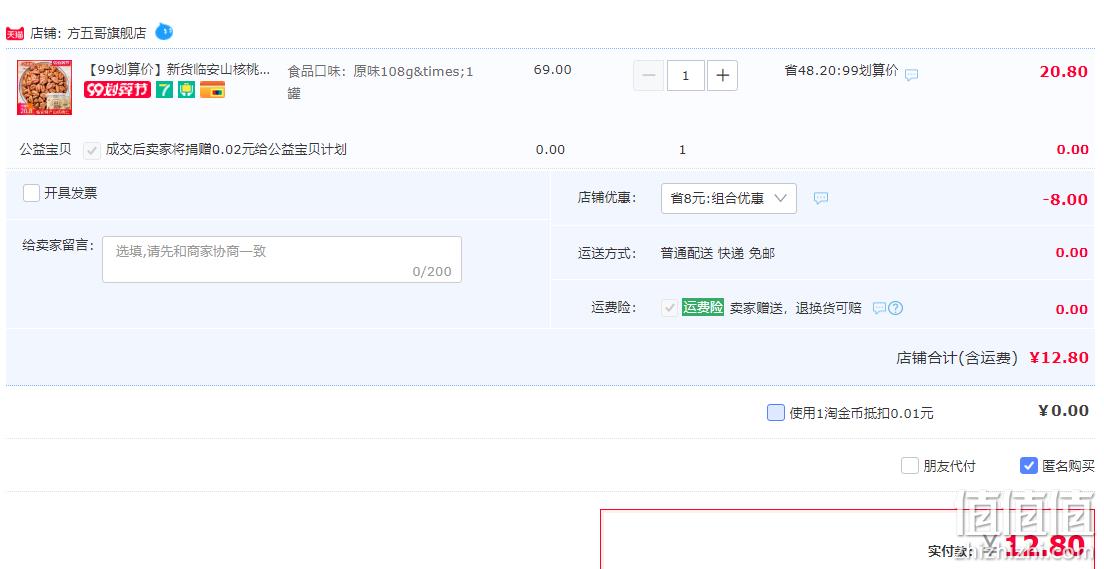1104x569 pixels.
Task: Toggle the 公益宝贝 donation checkbox
Action: (x=92, y=150)
